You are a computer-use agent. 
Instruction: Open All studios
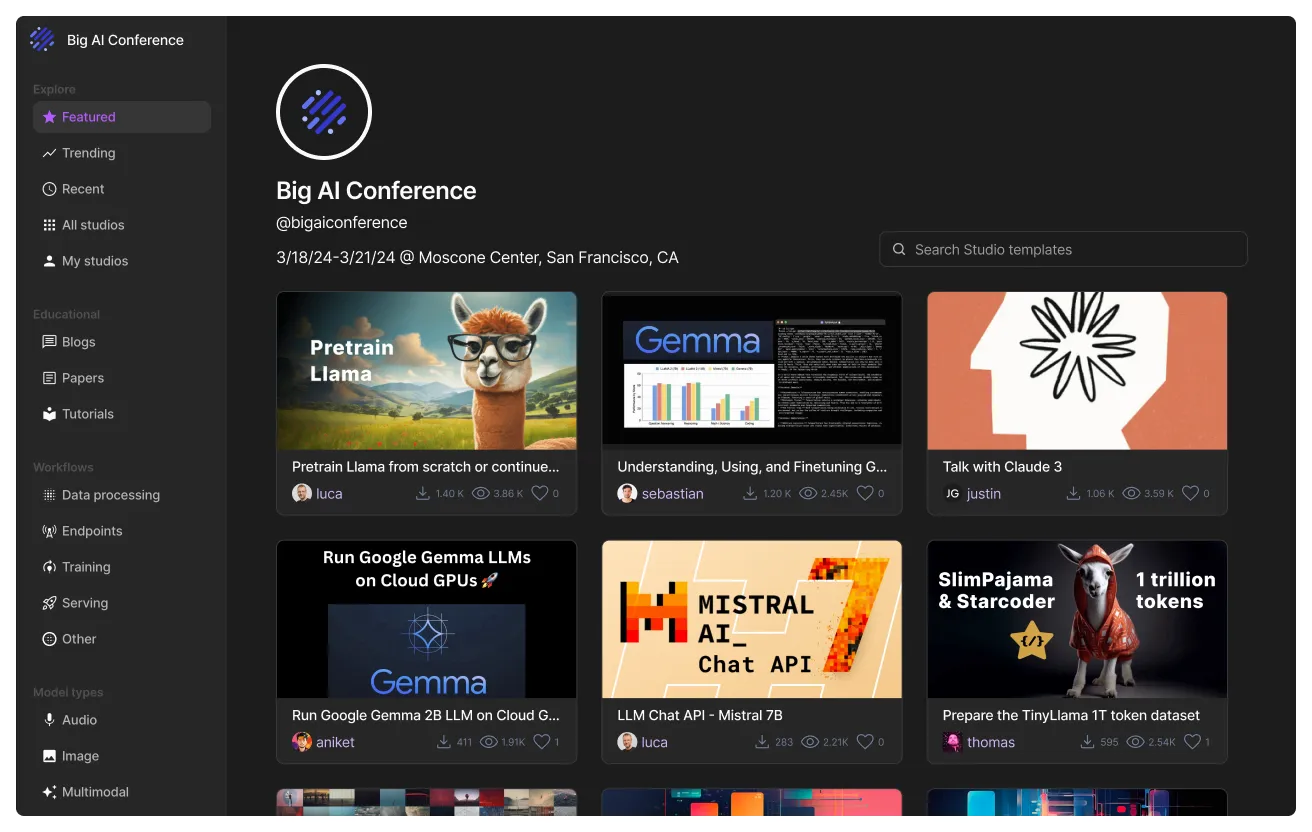[122, 225]
